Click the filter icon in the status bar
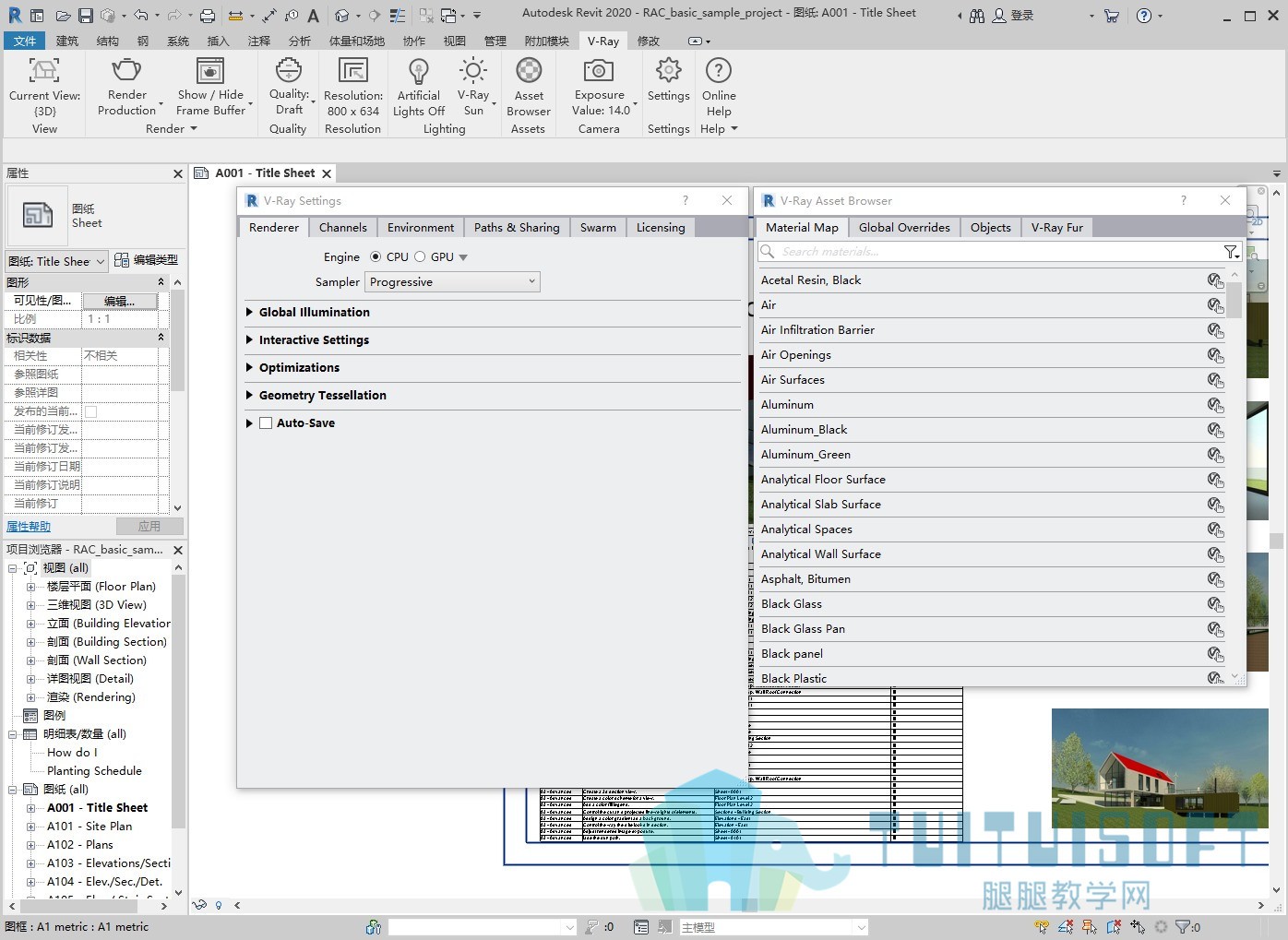Viewport: 1288px width, 940px height. pyautogui.click(x=1183, y=927)
